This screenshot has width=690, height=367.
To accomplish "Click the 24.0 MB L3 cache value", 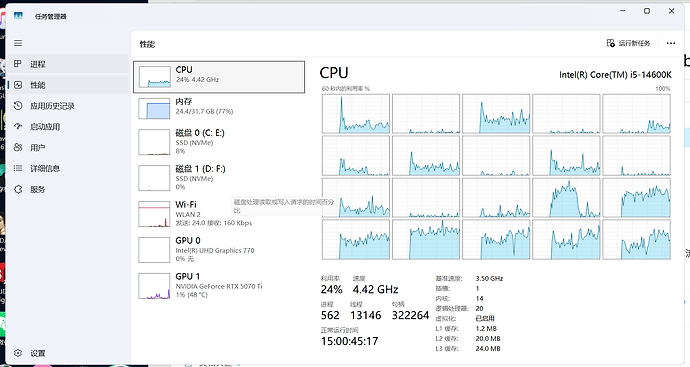I will pyautogui.click(x=488, y=349).
